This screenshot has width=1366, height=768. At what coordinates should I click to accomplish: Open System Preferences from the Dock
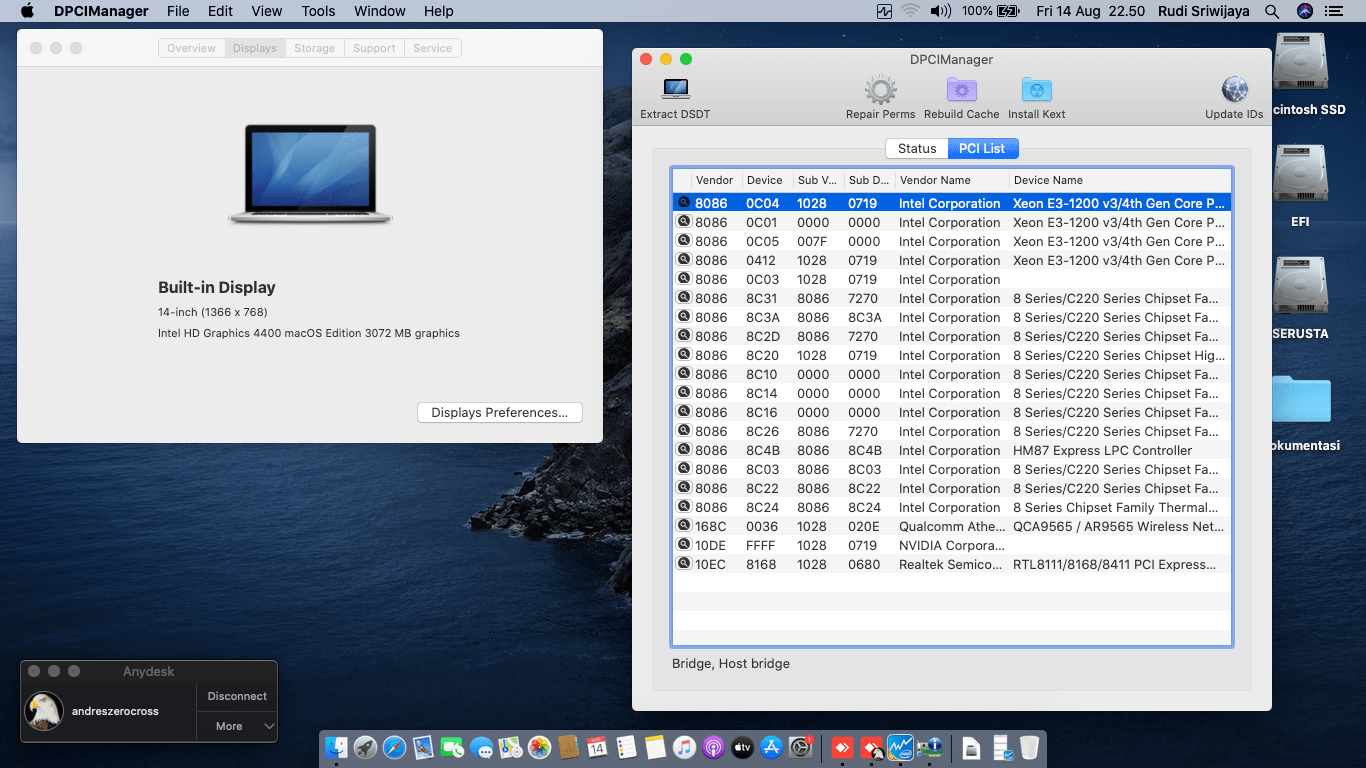[x=800, y=747]
